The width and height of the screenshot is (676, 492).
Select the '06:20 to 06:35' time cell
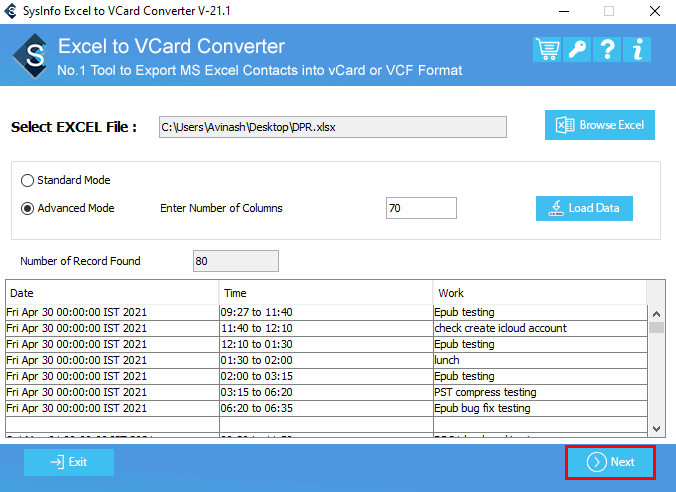pyautogui.click(x=326, y=408)
